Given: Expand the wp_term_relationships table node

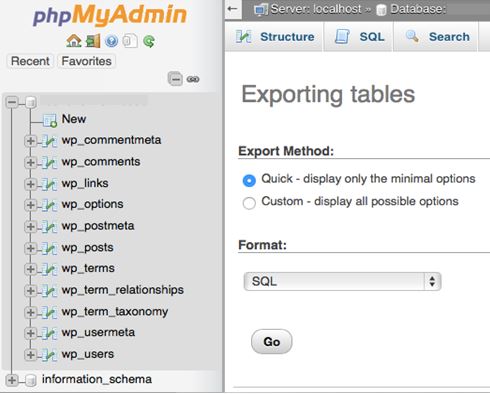Looking at the screenshot, I should (x=30, y=291).
